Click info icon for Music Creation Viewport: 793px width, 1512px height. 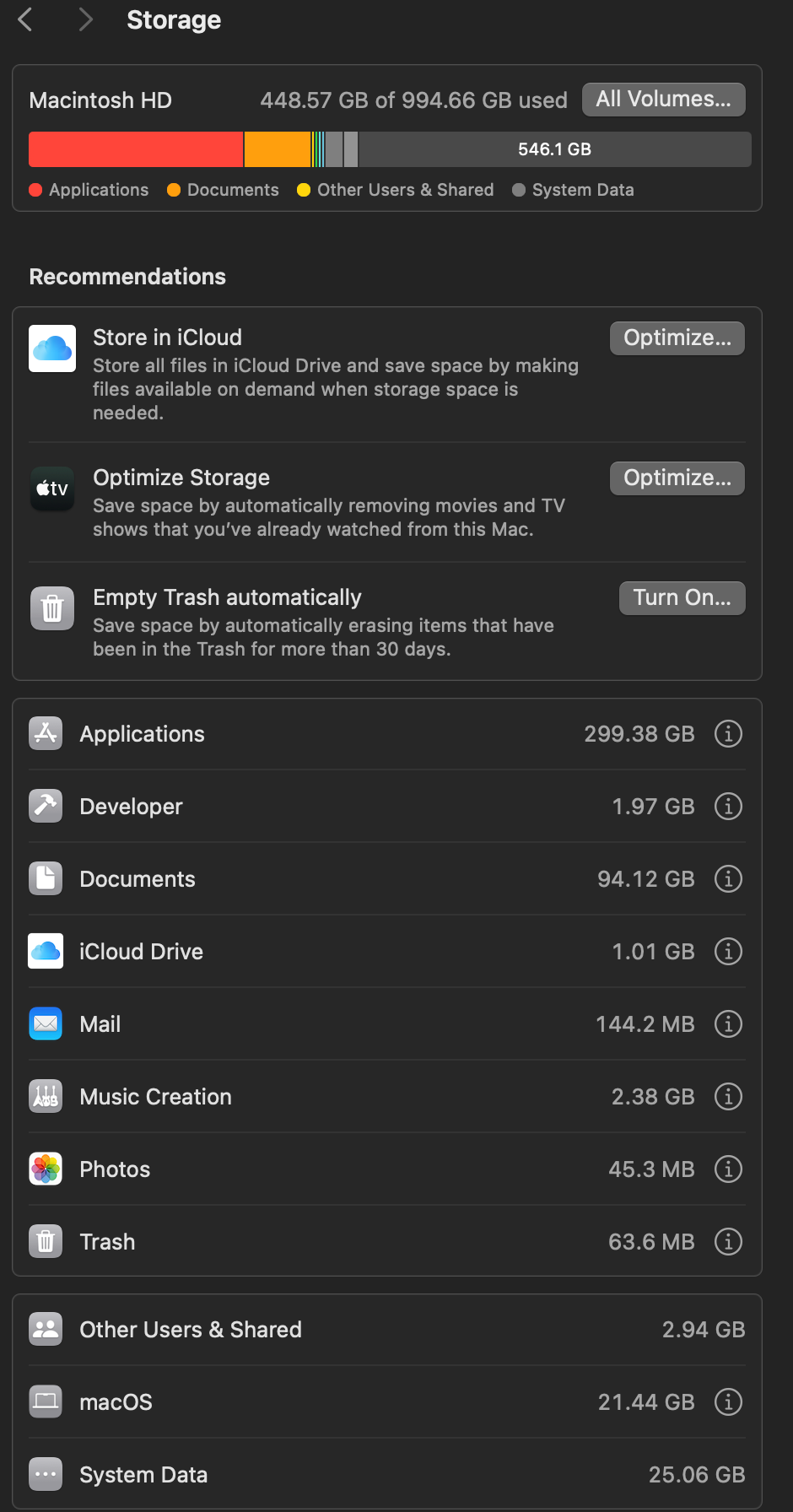click(728, 1097)
